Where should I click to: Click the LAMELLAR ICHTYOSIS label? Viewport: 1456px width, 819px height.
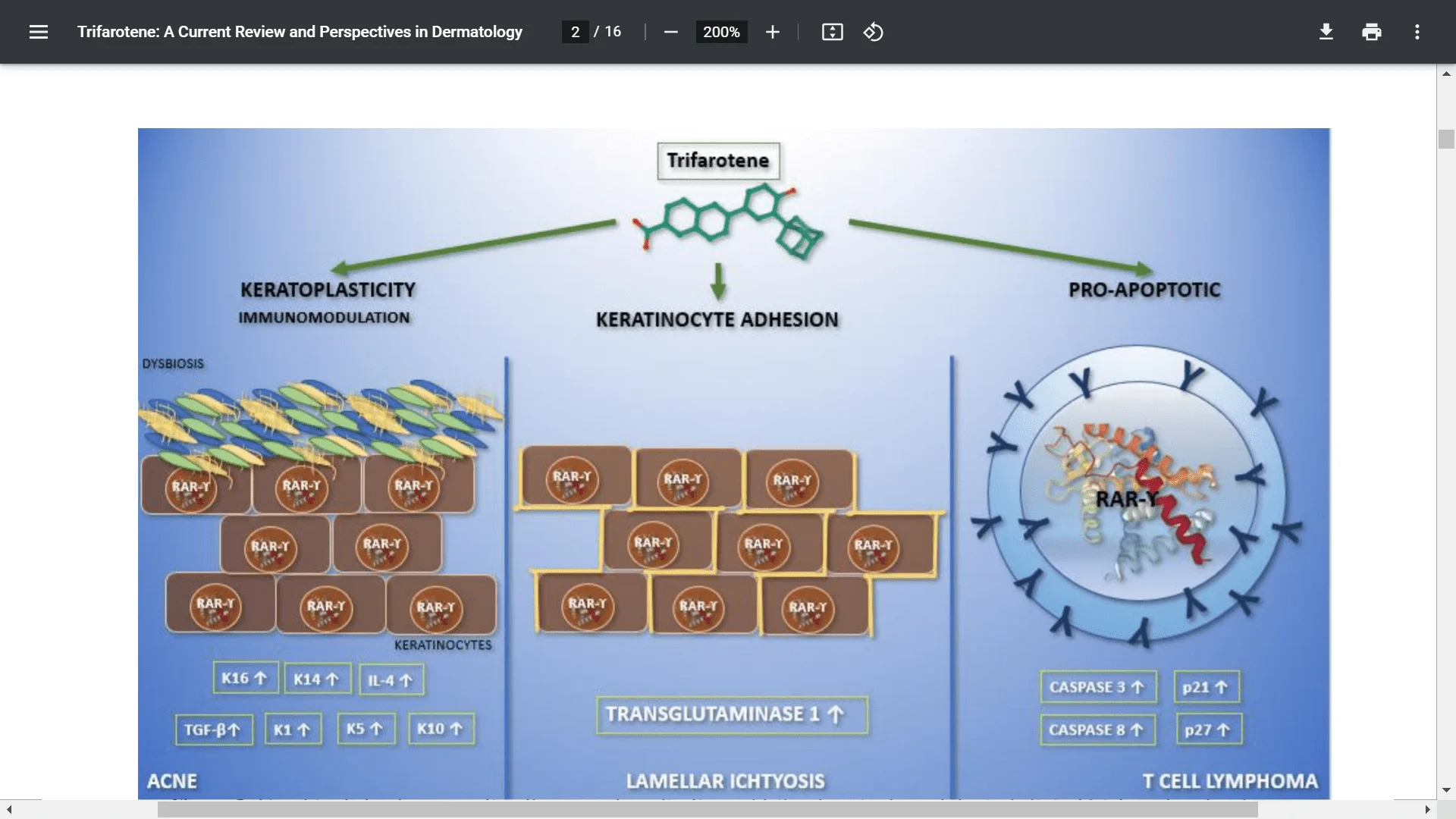[726, 781]
